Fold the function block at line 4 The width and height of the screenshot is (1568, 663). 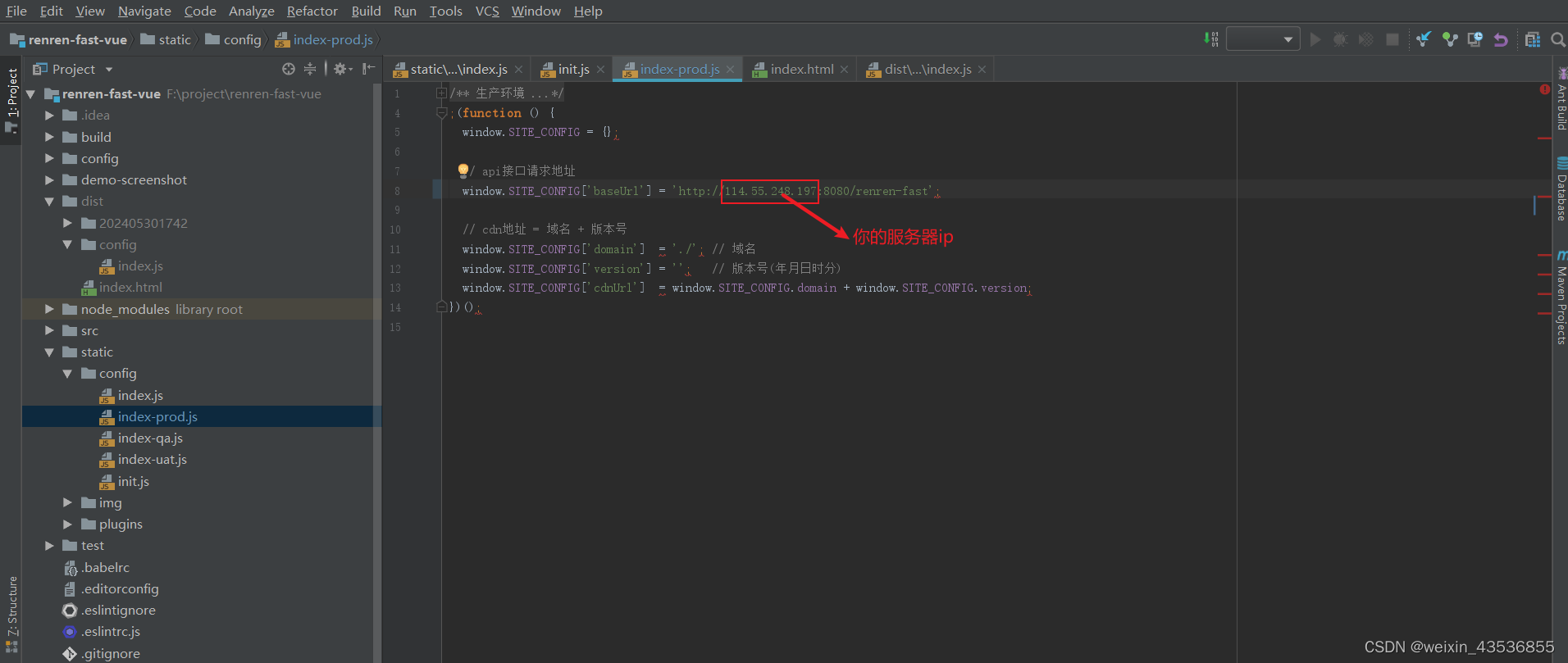[441, 113]
